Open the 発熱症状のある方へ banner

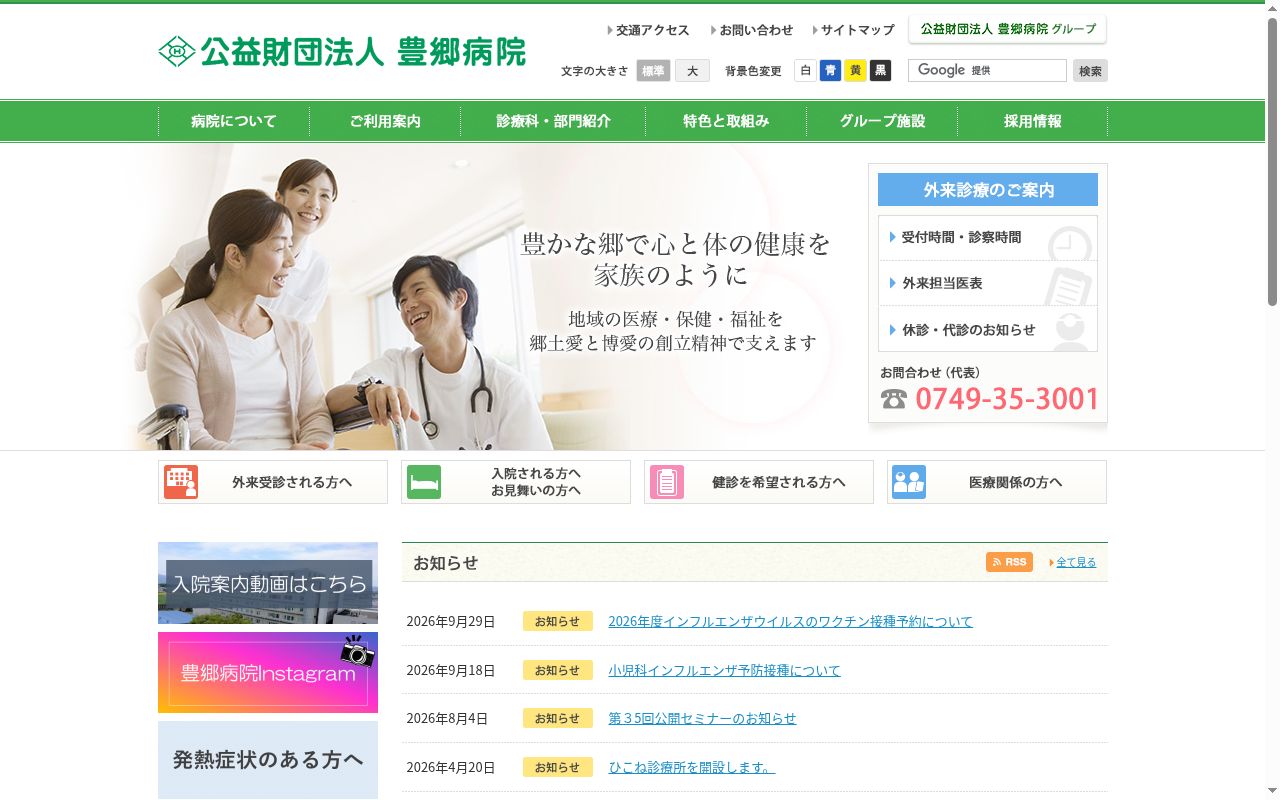pyautogui.click(x=268, y=760)
